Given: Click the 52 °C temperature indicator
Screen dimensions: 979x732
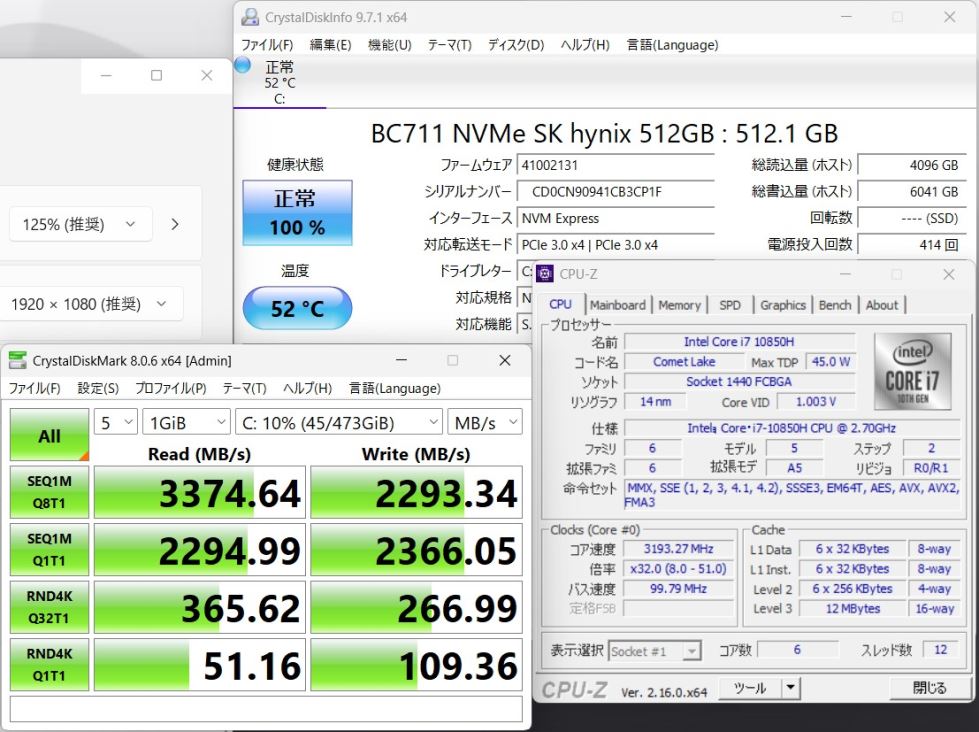Looking at the screenshot, I should [297, 309].
